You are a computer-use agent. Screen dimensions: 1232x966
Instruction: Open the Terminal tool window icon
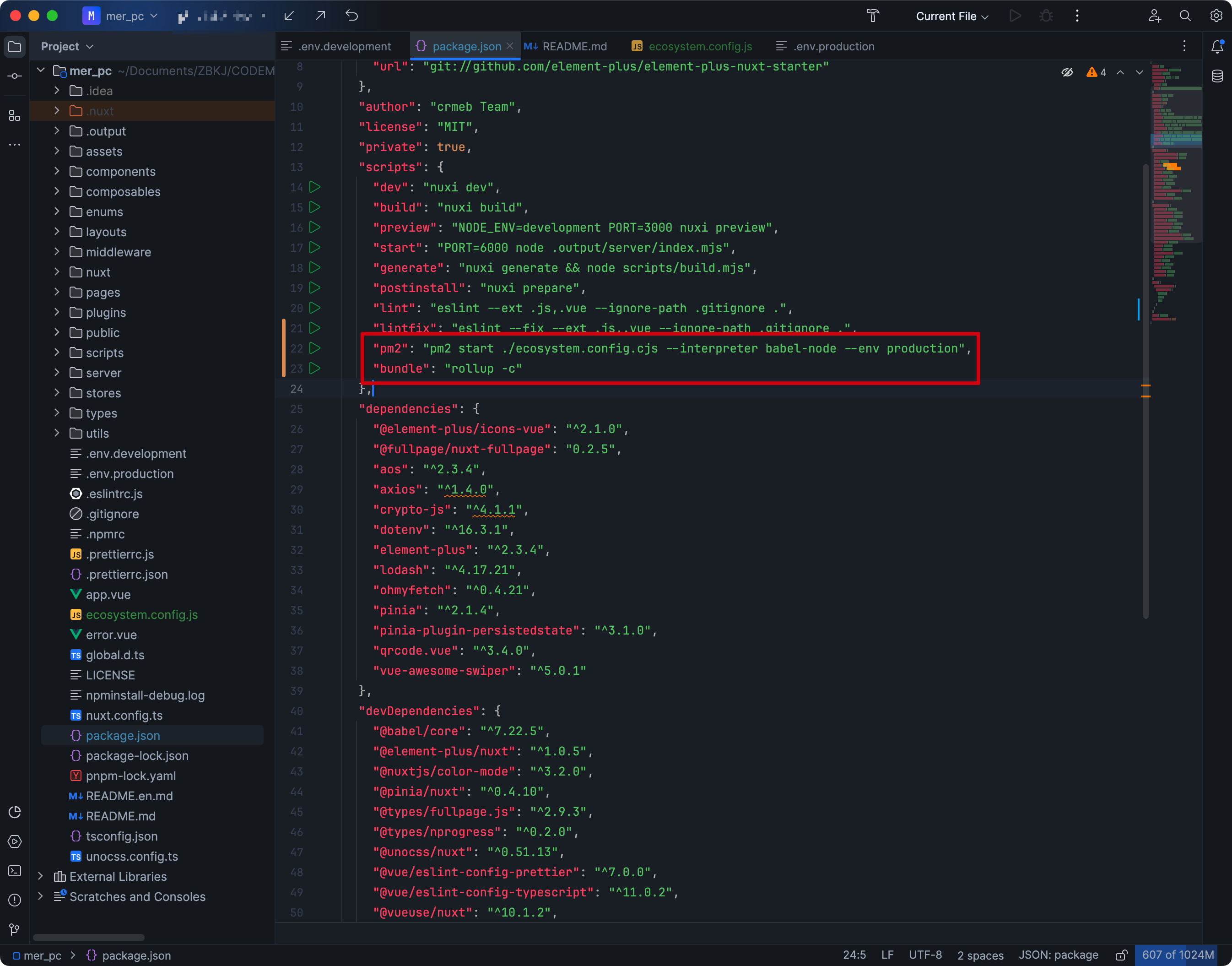[15, 871]
